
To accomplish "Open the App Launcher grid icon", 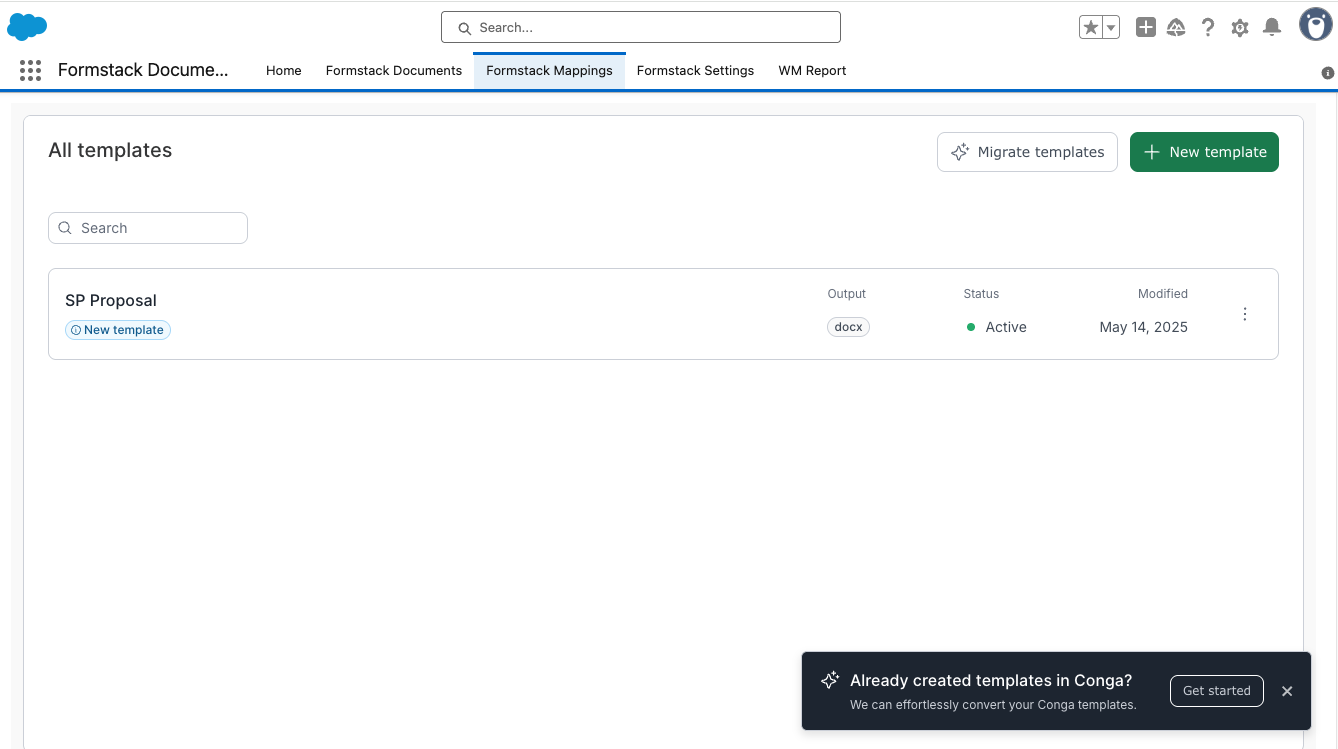I will pos(30,70).
